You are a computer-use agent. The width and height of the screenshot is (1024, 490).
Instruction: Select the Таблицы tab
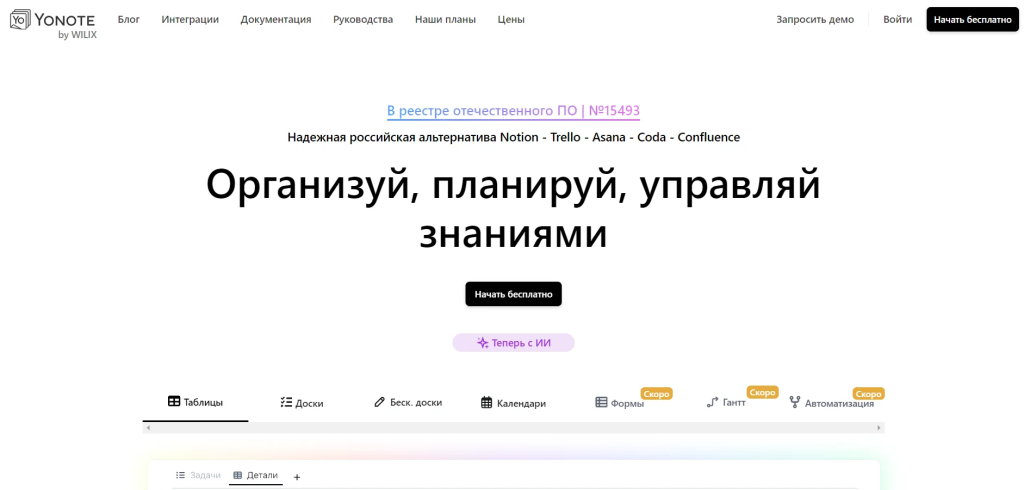tap(195, 402)
